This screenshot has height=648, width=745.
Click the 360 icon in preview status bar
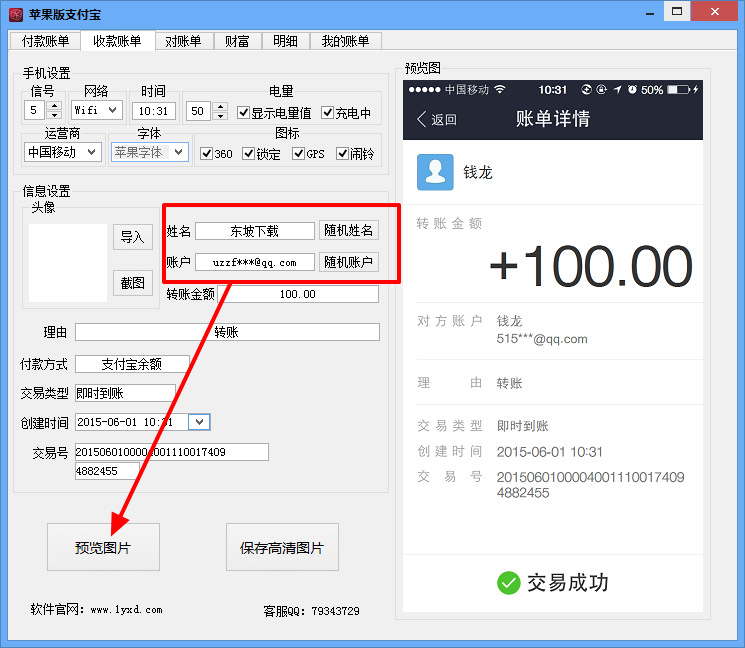tap(586, 89)
